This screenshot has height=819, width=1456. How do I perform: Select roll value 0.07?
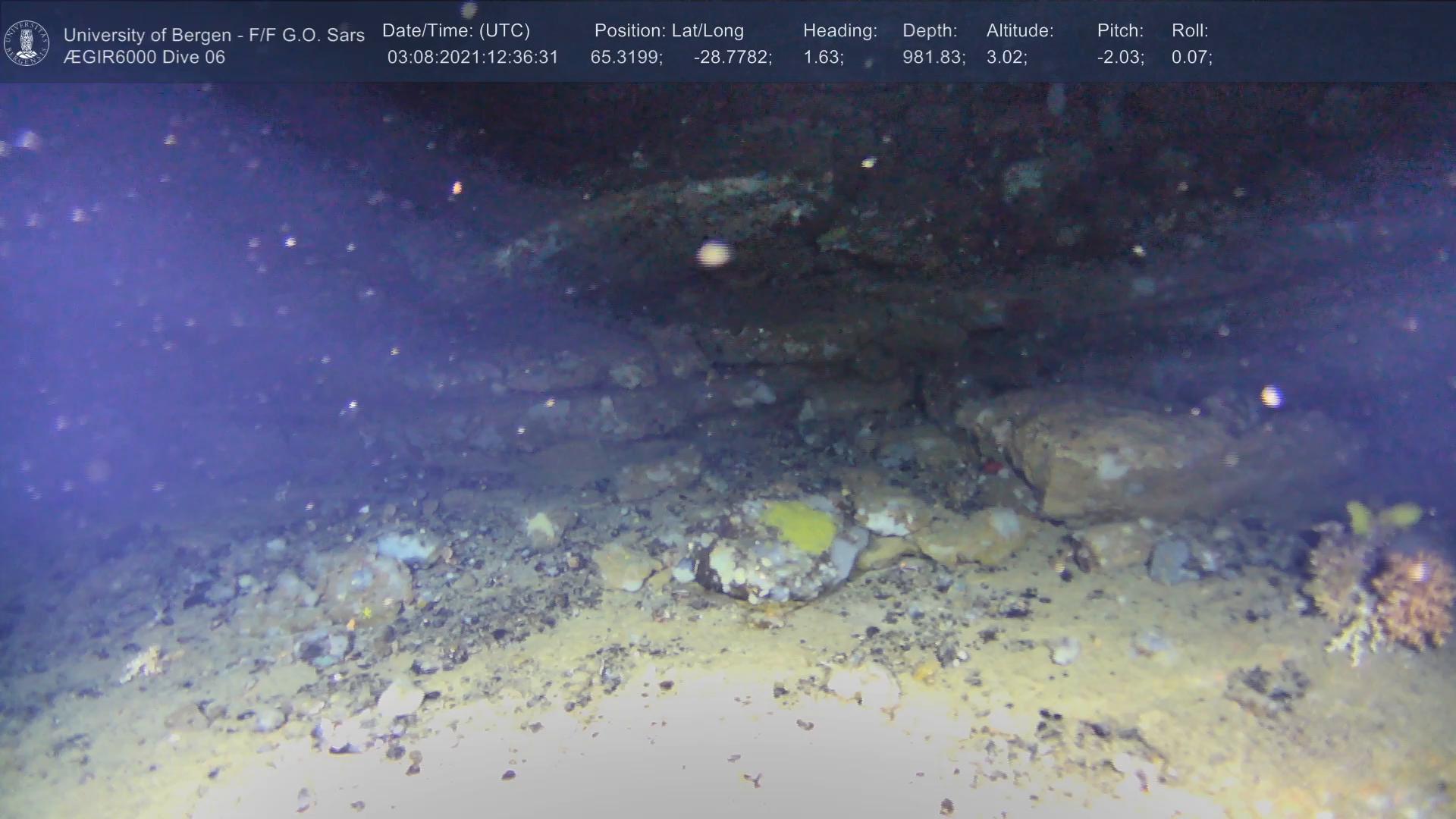click(x=1191, y=58)
